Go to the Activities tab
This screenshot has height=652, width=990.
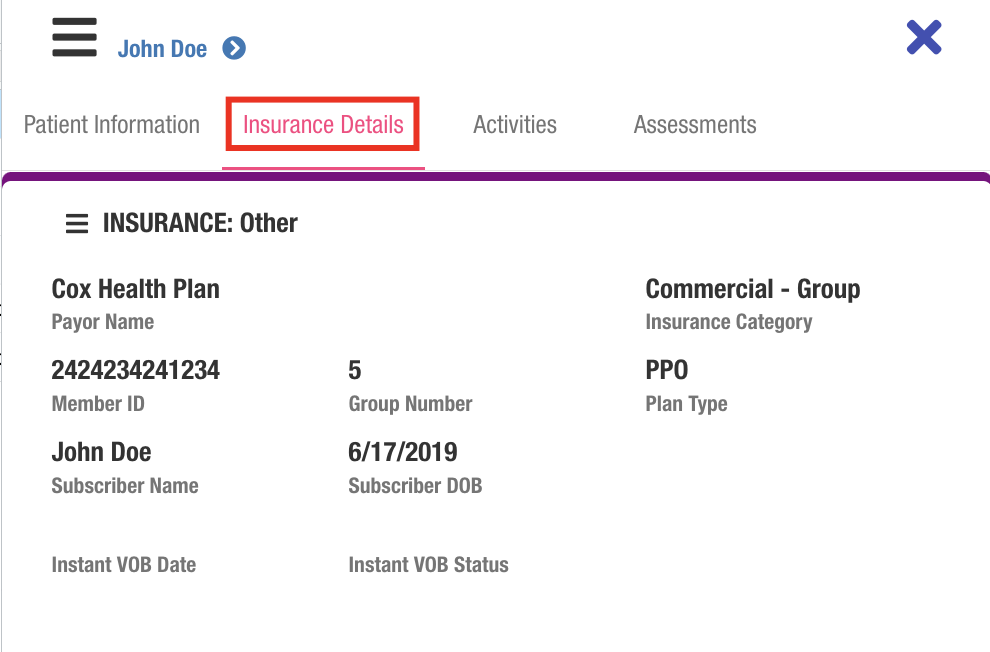pyautogui.click(x=515, y=125)
